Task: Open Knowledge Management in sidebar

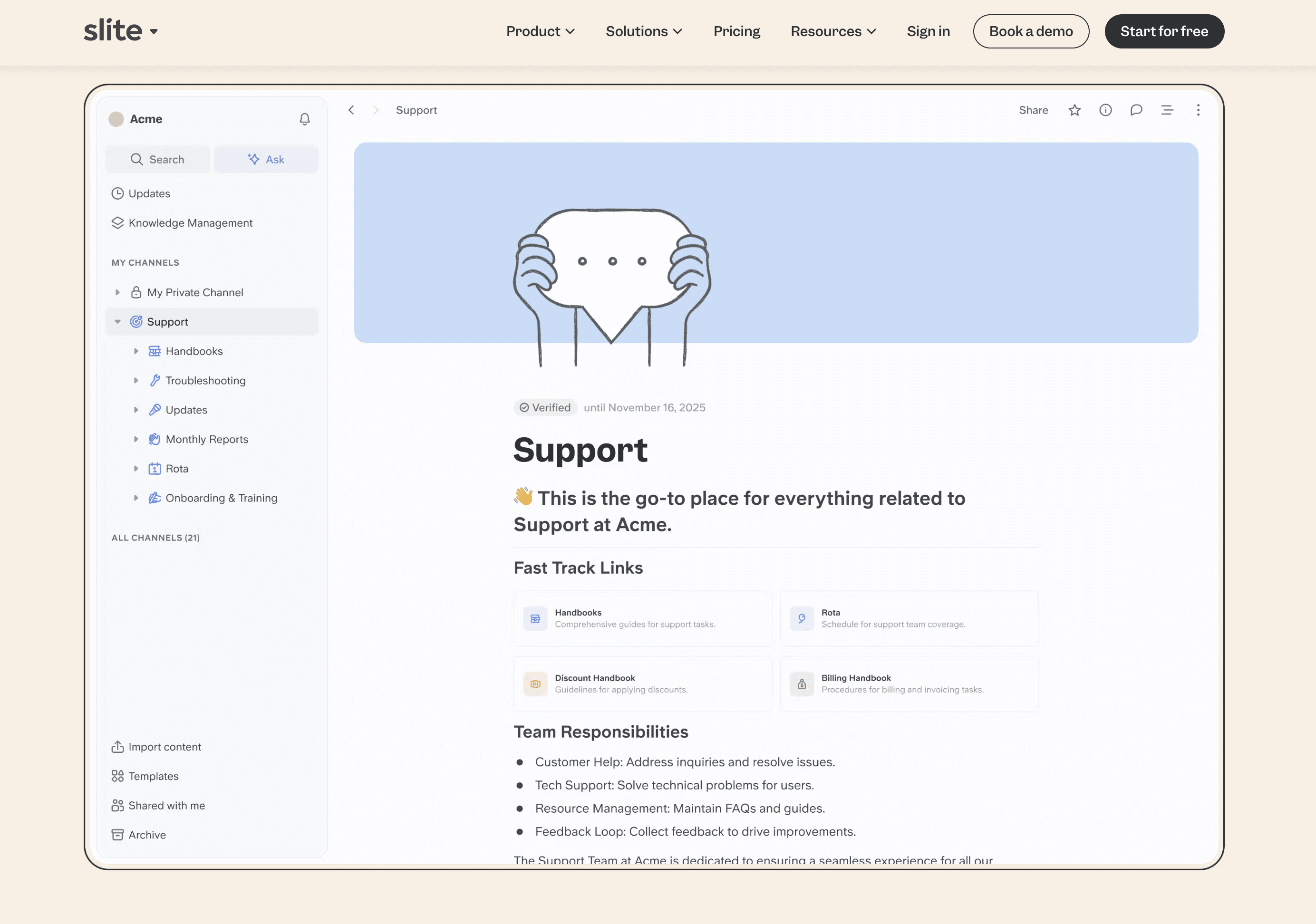Action: tap(190, 223)
